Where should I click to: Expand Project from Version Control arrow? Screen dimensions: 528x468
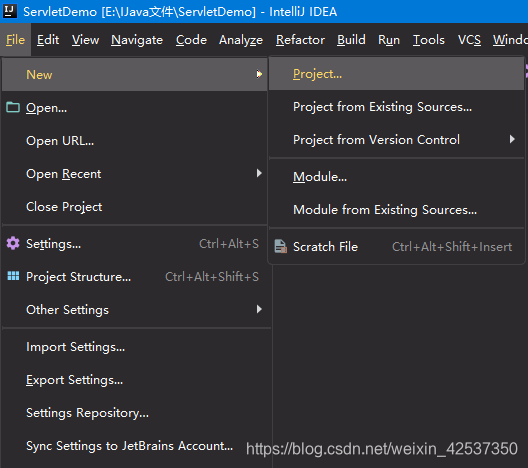pyautogui.click(x=512, y=139)
